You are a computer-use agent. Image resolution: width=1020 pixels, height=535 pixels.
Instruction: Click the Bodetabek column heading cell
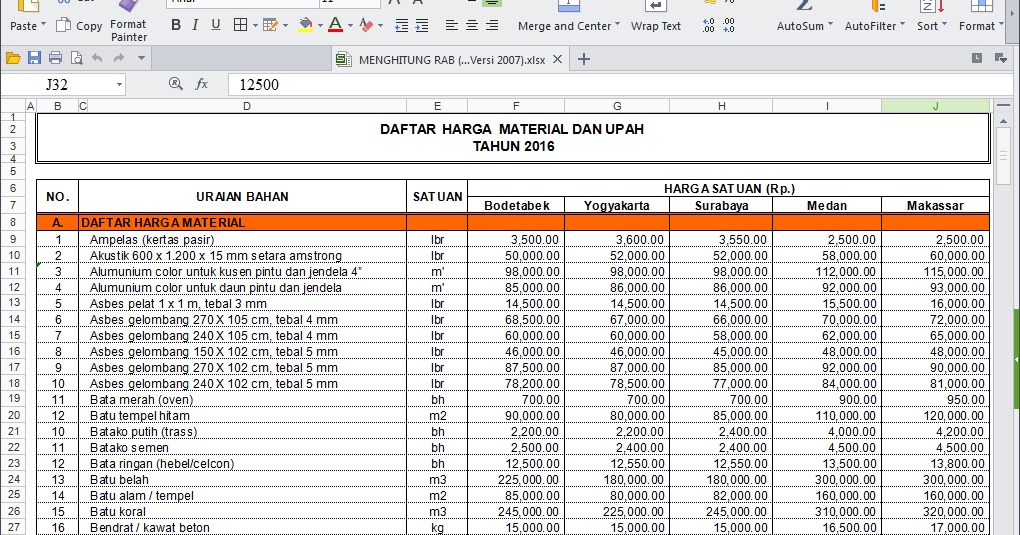(x=516, y=206)
